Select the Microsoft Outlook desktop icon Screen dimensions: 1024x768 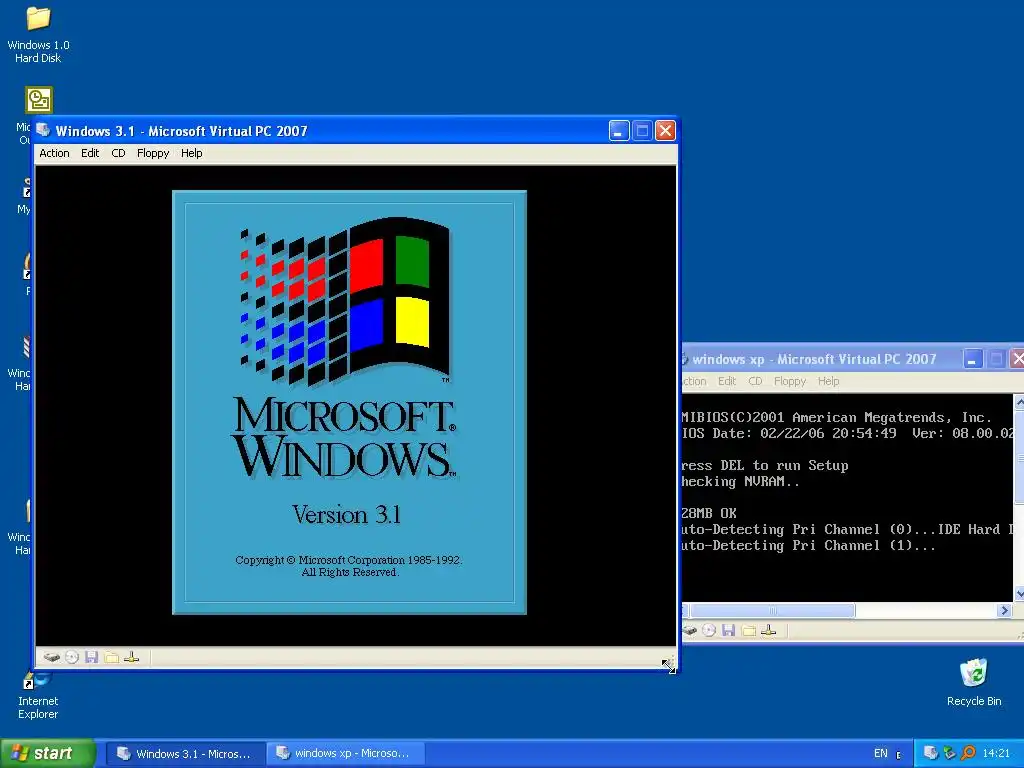pos(39,100)
